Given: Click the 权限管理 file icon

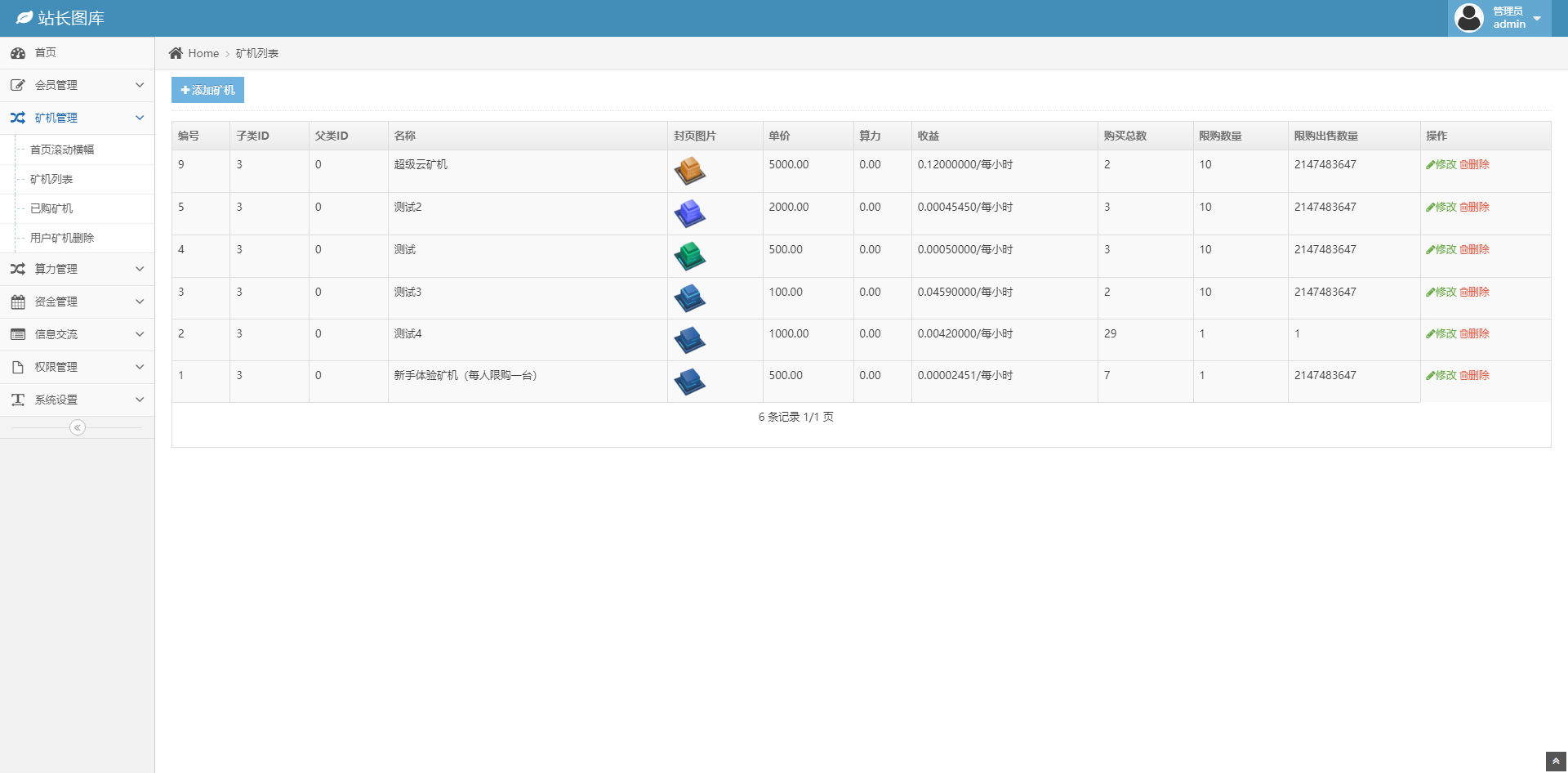Looking at the screenshot, I should click(x=18, y=367).
